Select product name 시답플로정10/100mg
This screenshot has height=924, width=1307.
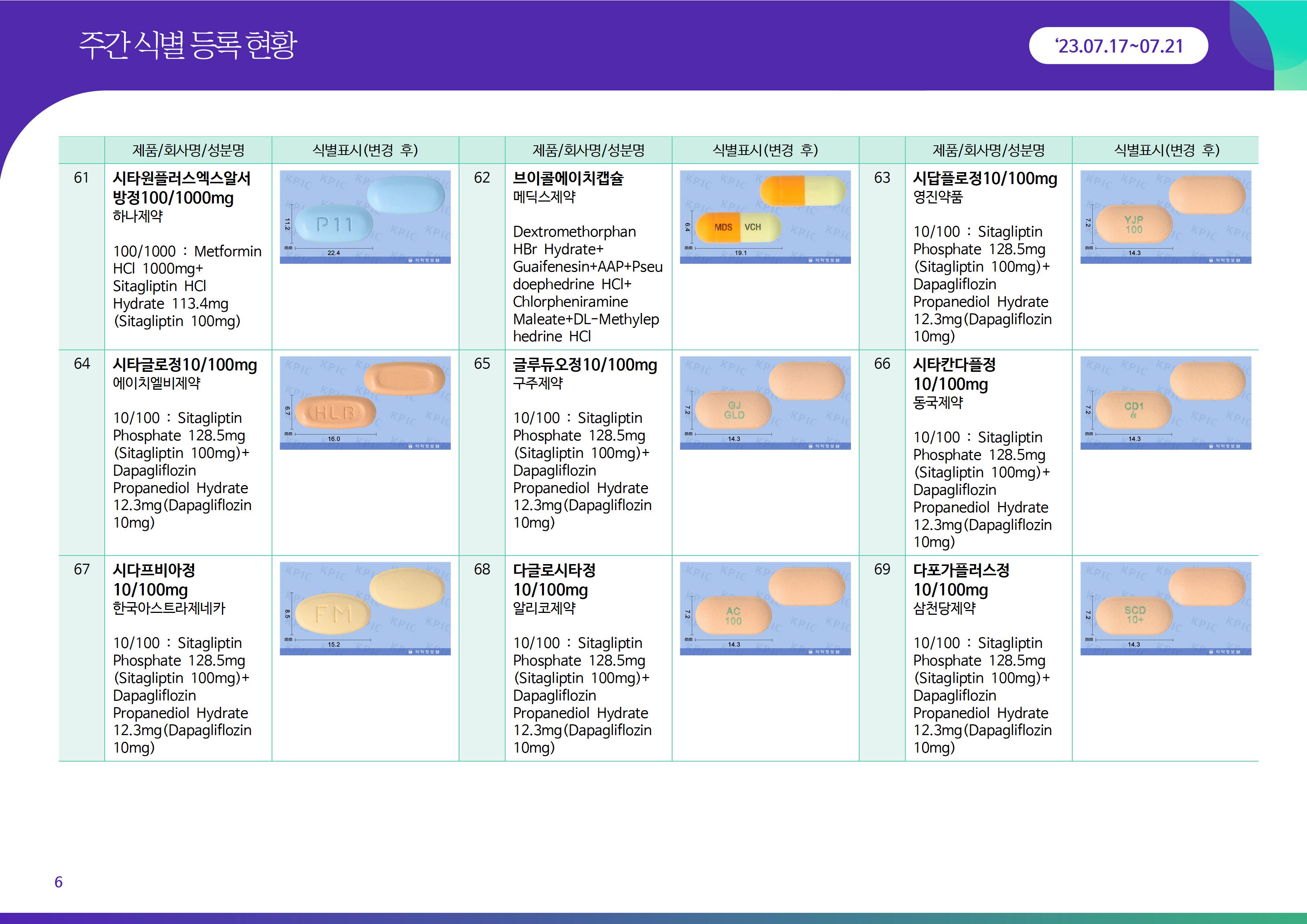coord(985,178)
